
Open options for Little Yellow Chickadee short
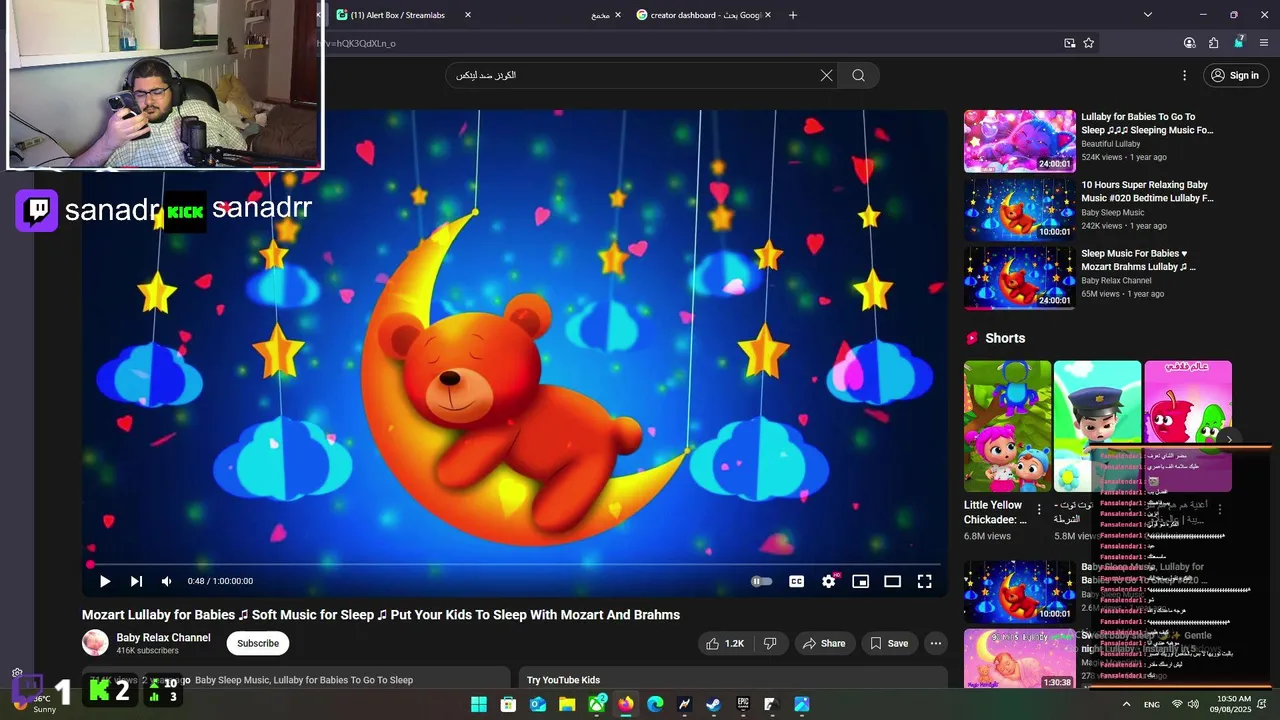point(1039,510)
